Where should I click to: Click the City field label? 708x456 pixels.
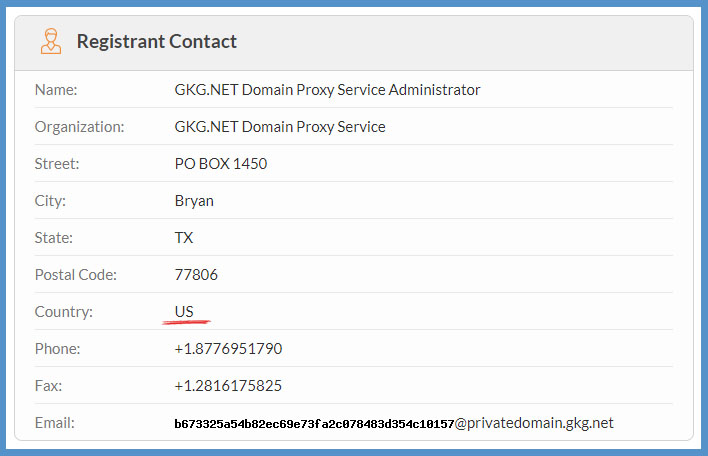click(50, 201)
